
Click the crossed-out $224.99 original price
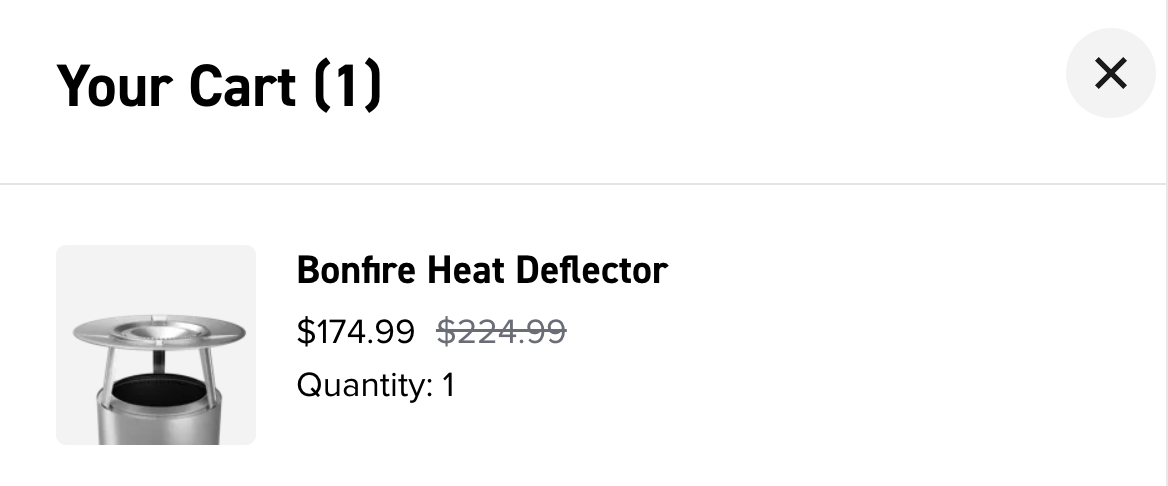[502, 331]
